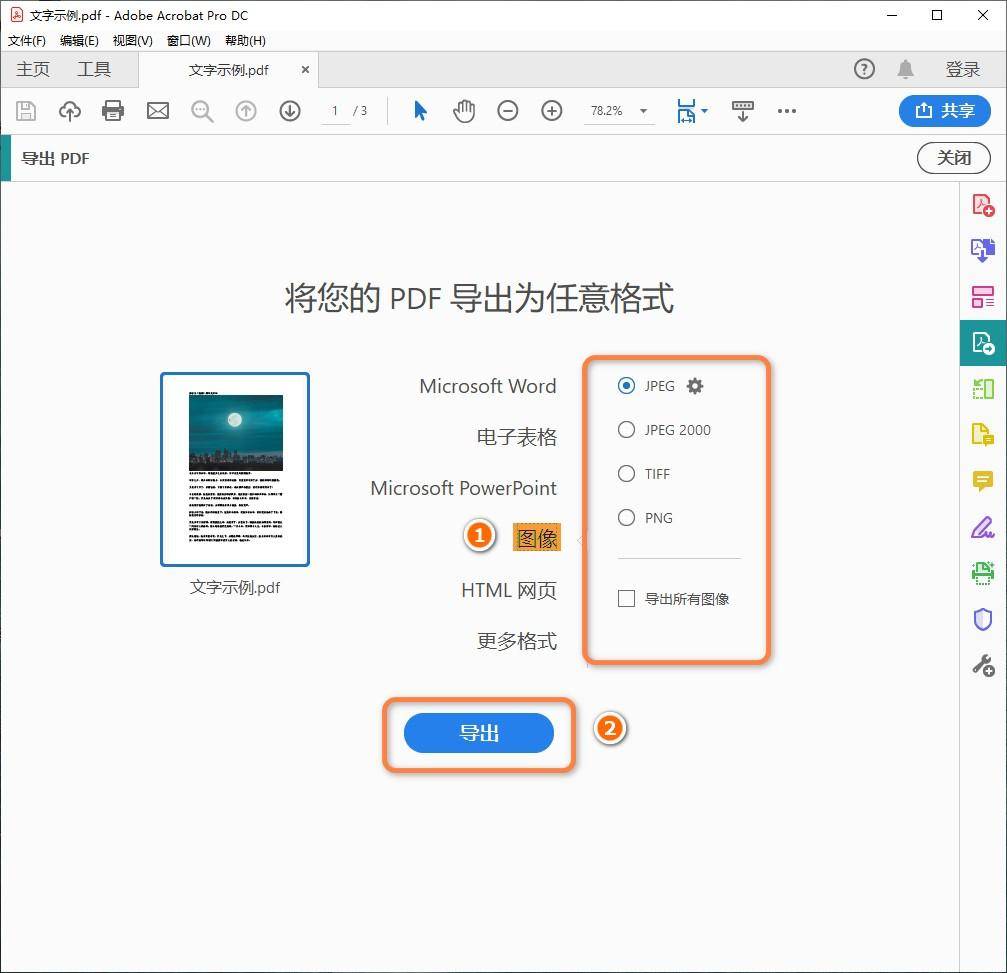The image size is (1007, 973).
Task: Click the 共享 share button
Action: [945, 110]
